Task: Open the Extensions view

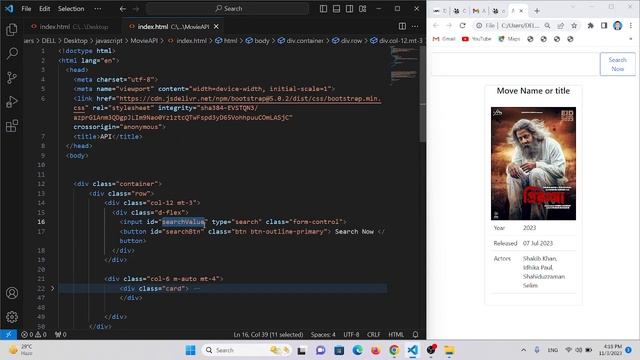Action: [x=12, y=126]
